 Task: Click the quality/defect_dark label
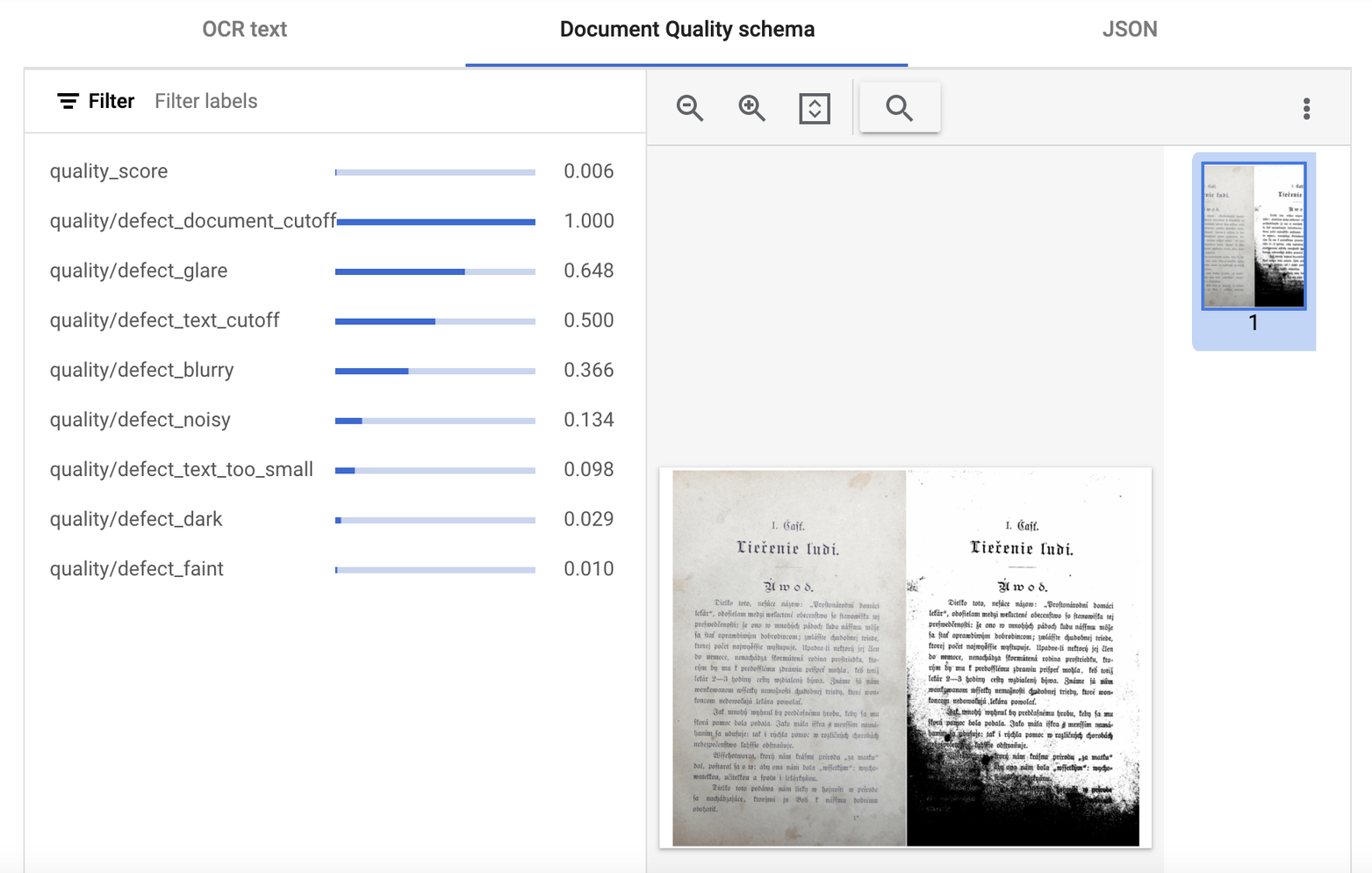136,519
